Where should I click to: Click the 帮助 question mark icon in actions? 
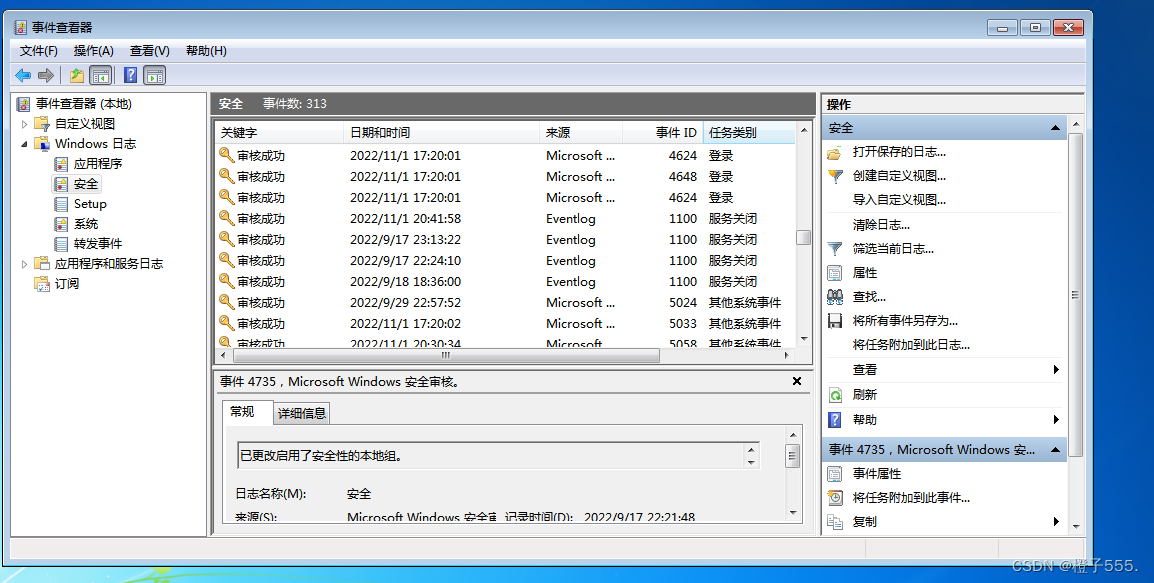click(835, 420)
